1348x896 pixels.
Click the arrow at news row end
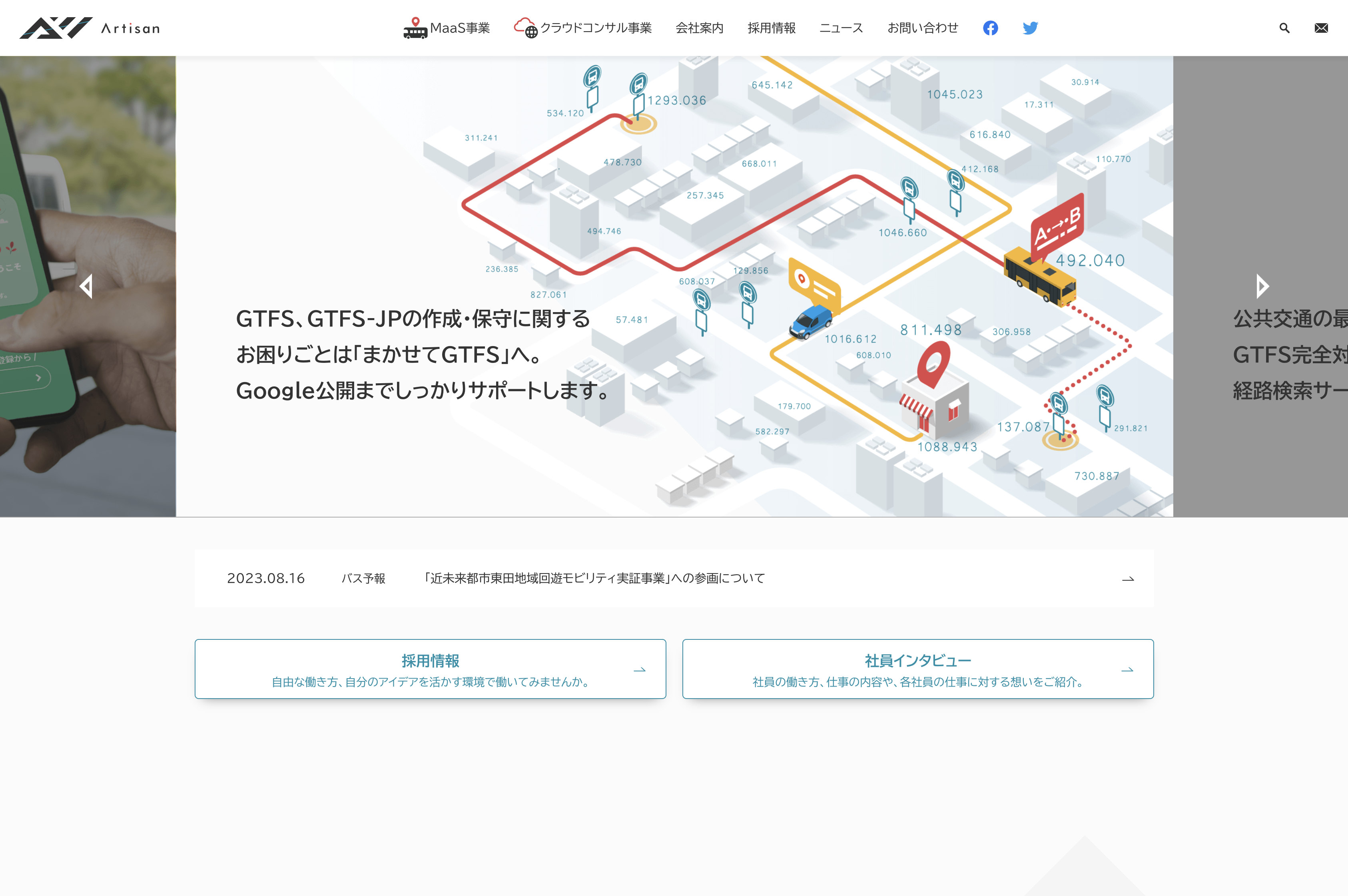1128,579
